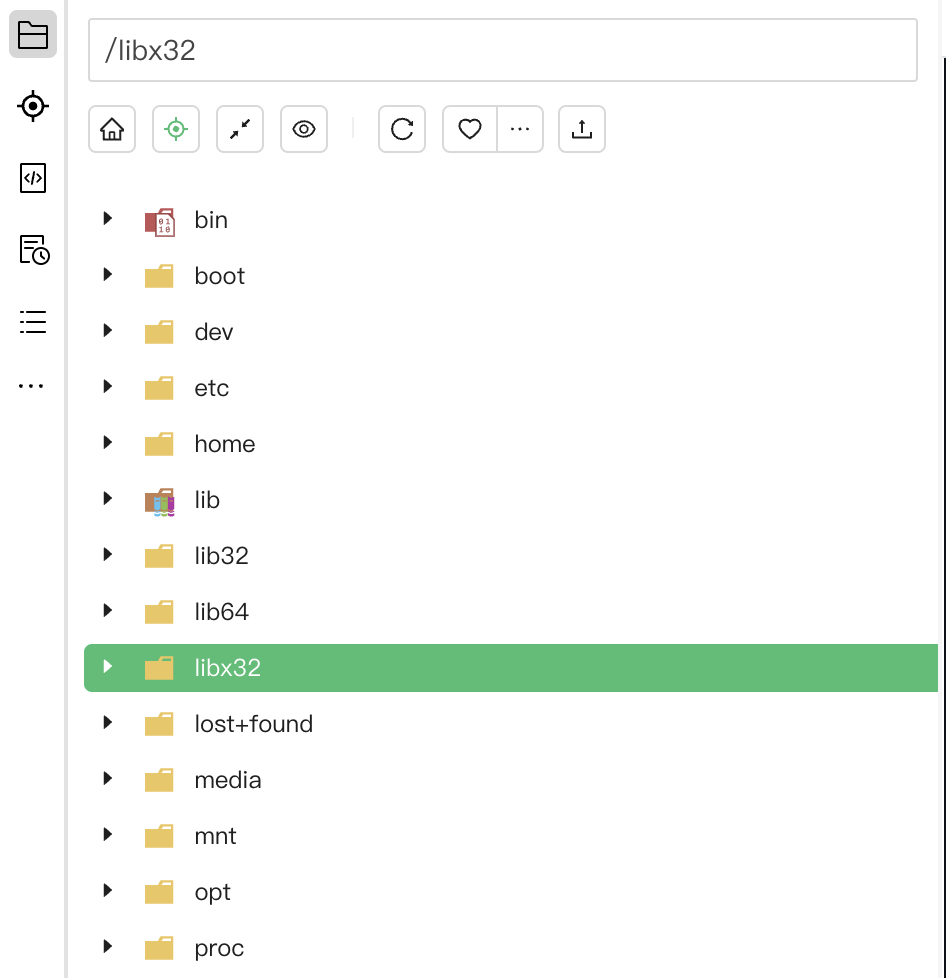Expand the bin folder arrow
The image size is (946, 978).
tap(107, 218)
